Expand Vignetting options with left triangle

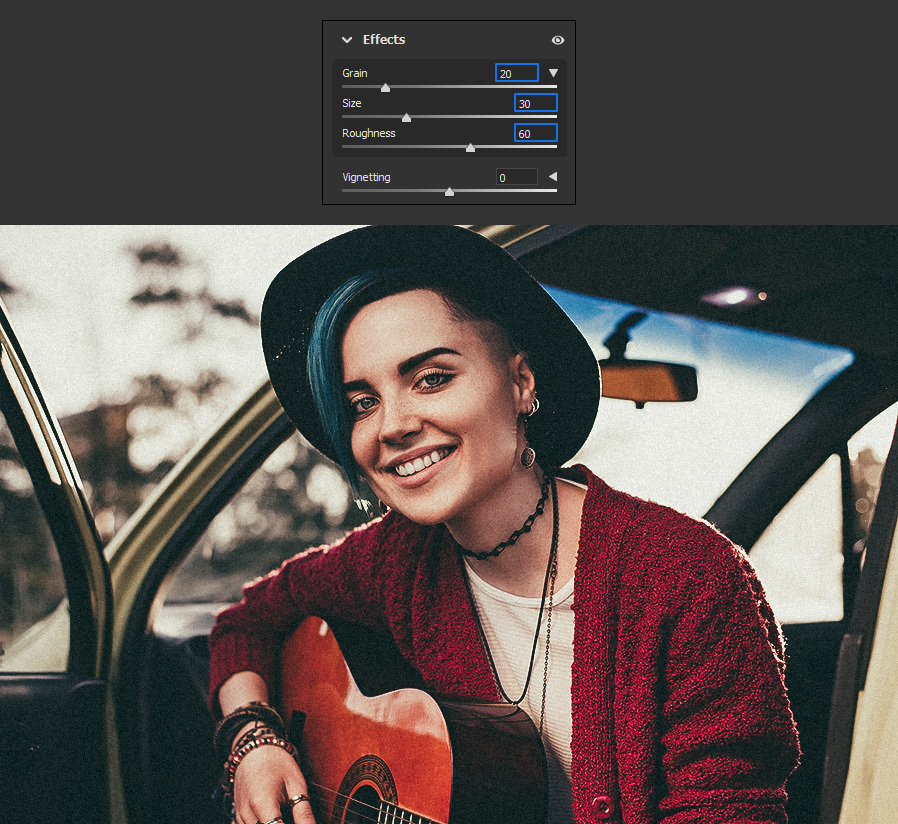[x=553, y=176]
